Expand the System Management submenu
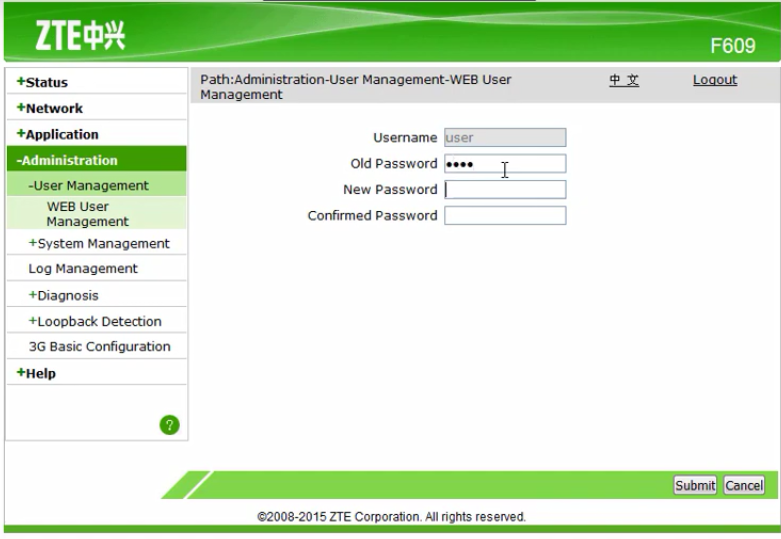Viewport: 781px width, 539px height. tap(99, 243)
